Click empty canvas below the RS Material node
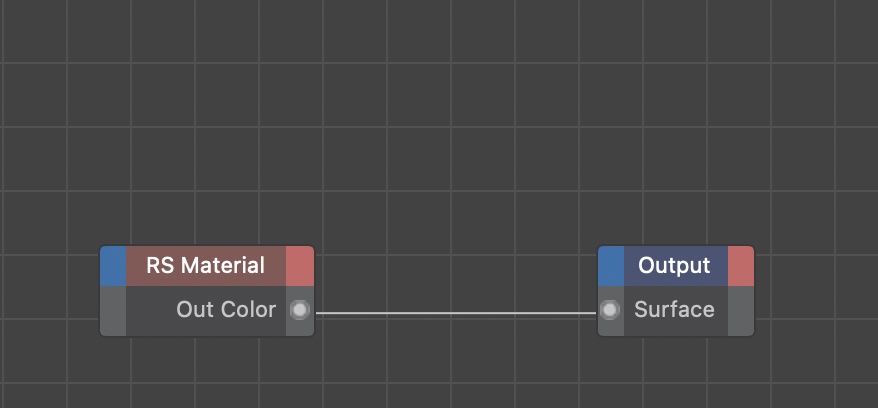878x408 pixels. coord(206,375)
